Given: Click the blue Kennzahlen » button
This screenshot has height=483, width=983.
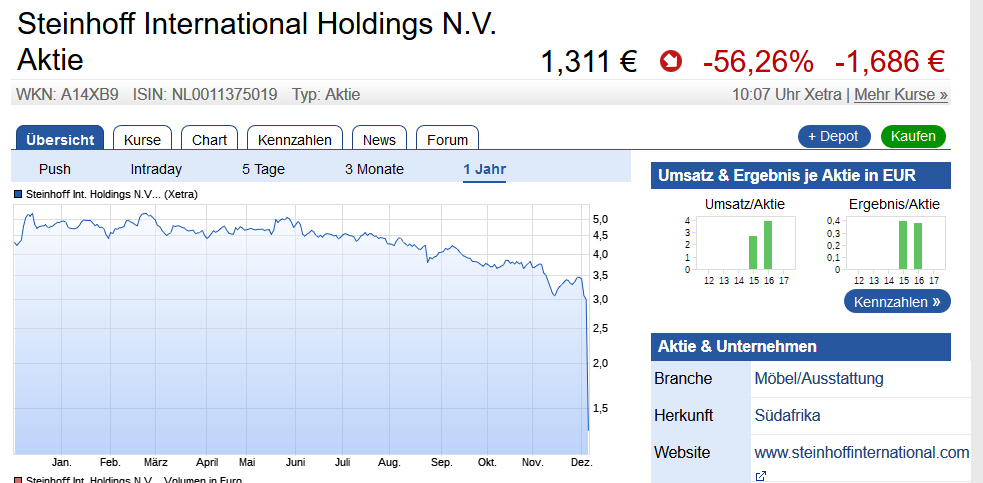Looking at the screenshot, I should [x=897, y=301].
